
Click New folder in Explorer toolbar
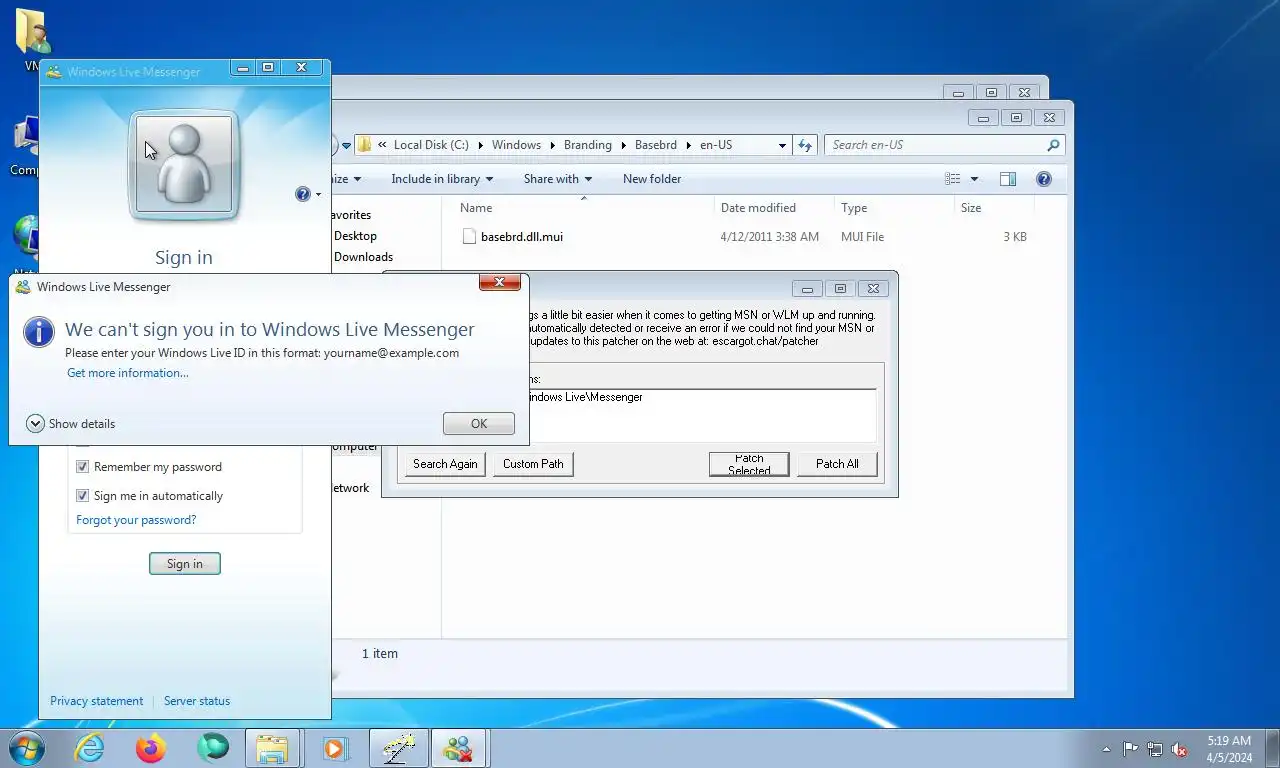(652, 179)
